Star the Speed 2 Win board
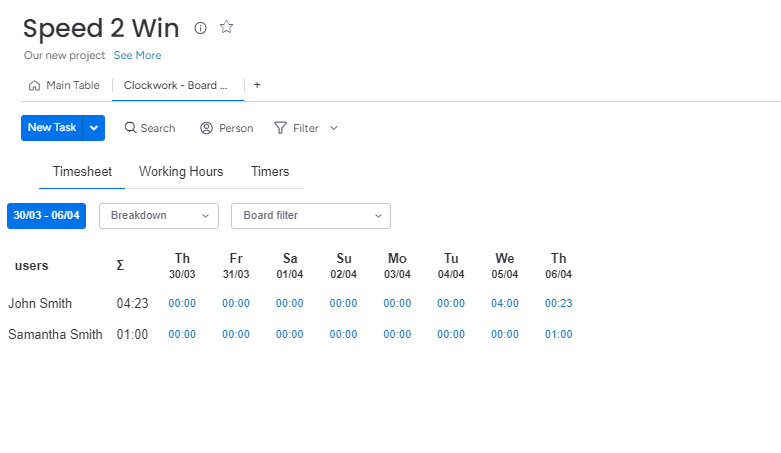781x453 pixels. [227, 28]
